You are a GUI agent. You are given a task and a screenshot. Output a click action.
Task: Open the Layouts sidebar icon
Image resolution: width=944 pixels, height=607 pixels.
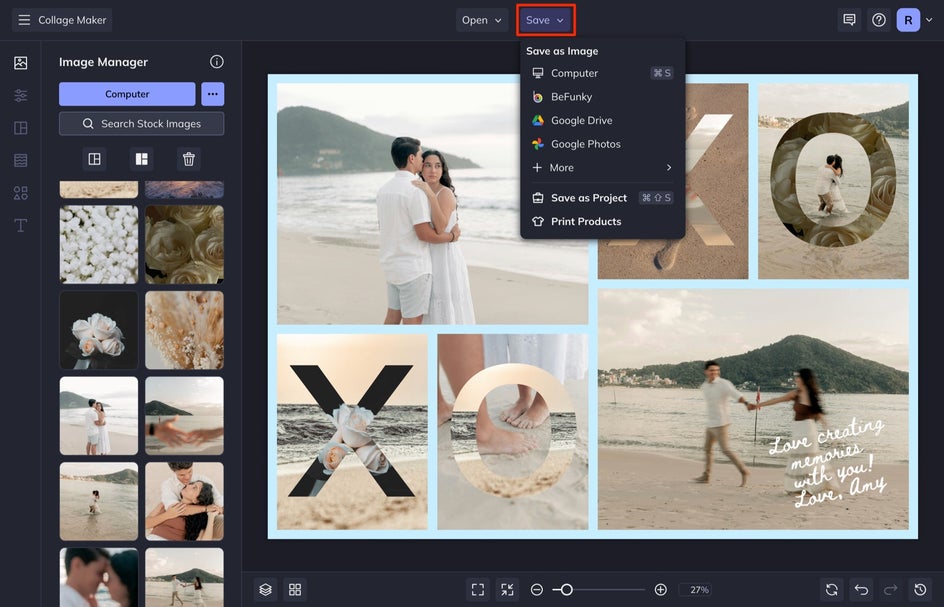click(x=20, y=128)
